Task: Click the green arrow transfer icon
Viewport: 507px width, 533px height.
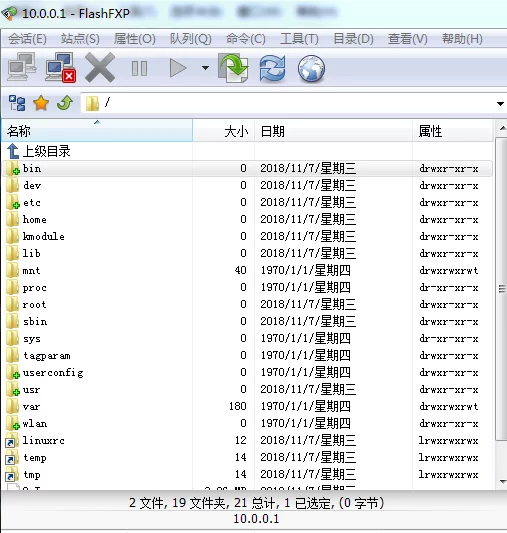Action: click(233, 68)
